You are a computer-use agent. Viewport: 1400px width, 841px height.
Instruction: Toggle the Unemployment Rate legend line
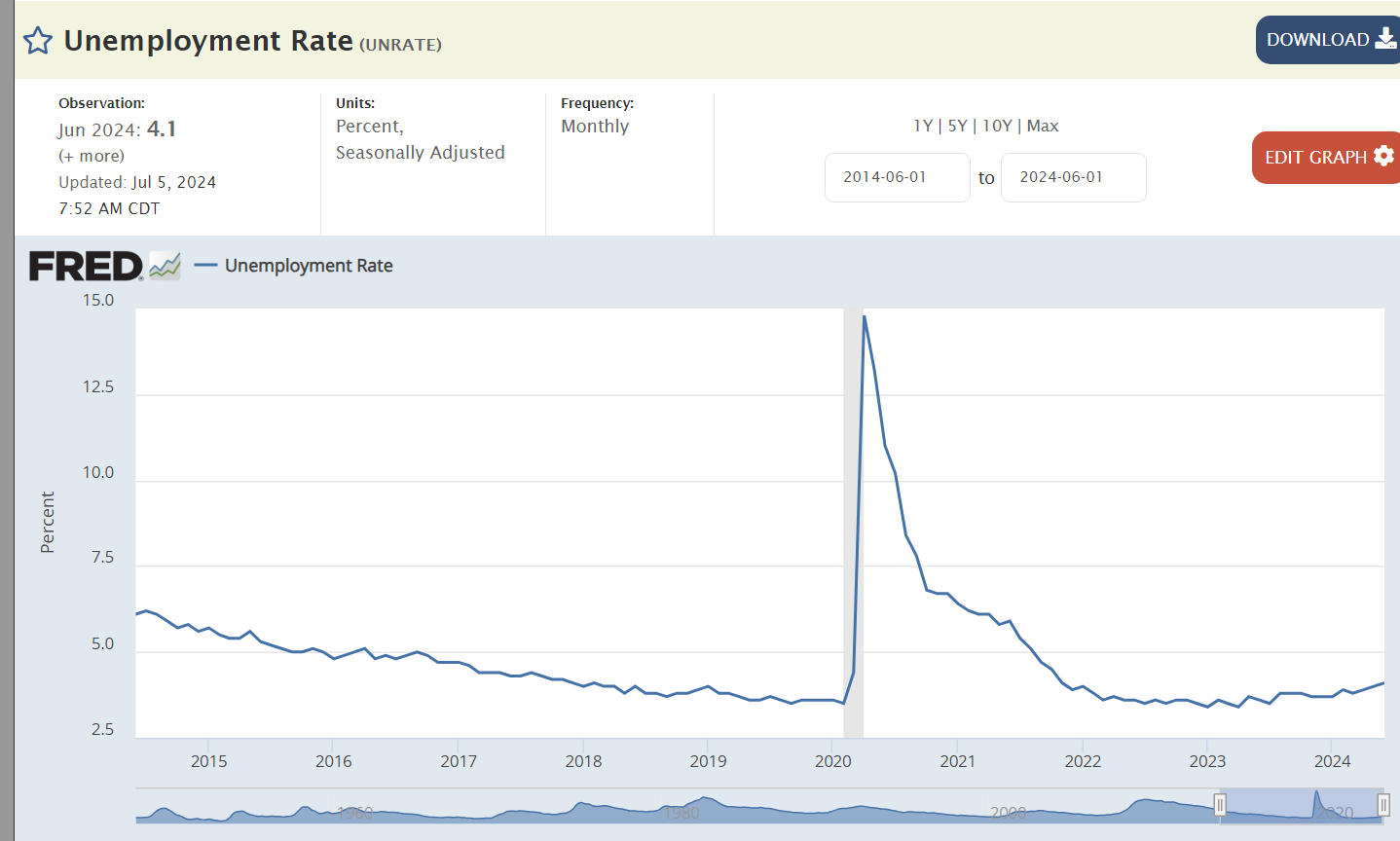point(205,266)
